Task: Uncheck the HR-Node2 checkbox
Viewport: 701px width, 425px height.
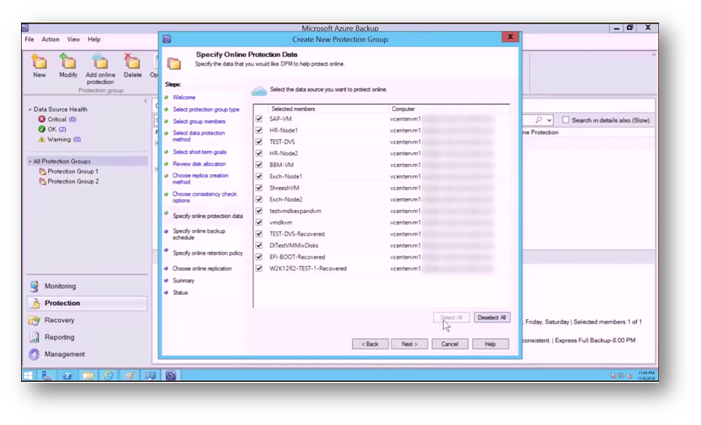Action: 259,153
